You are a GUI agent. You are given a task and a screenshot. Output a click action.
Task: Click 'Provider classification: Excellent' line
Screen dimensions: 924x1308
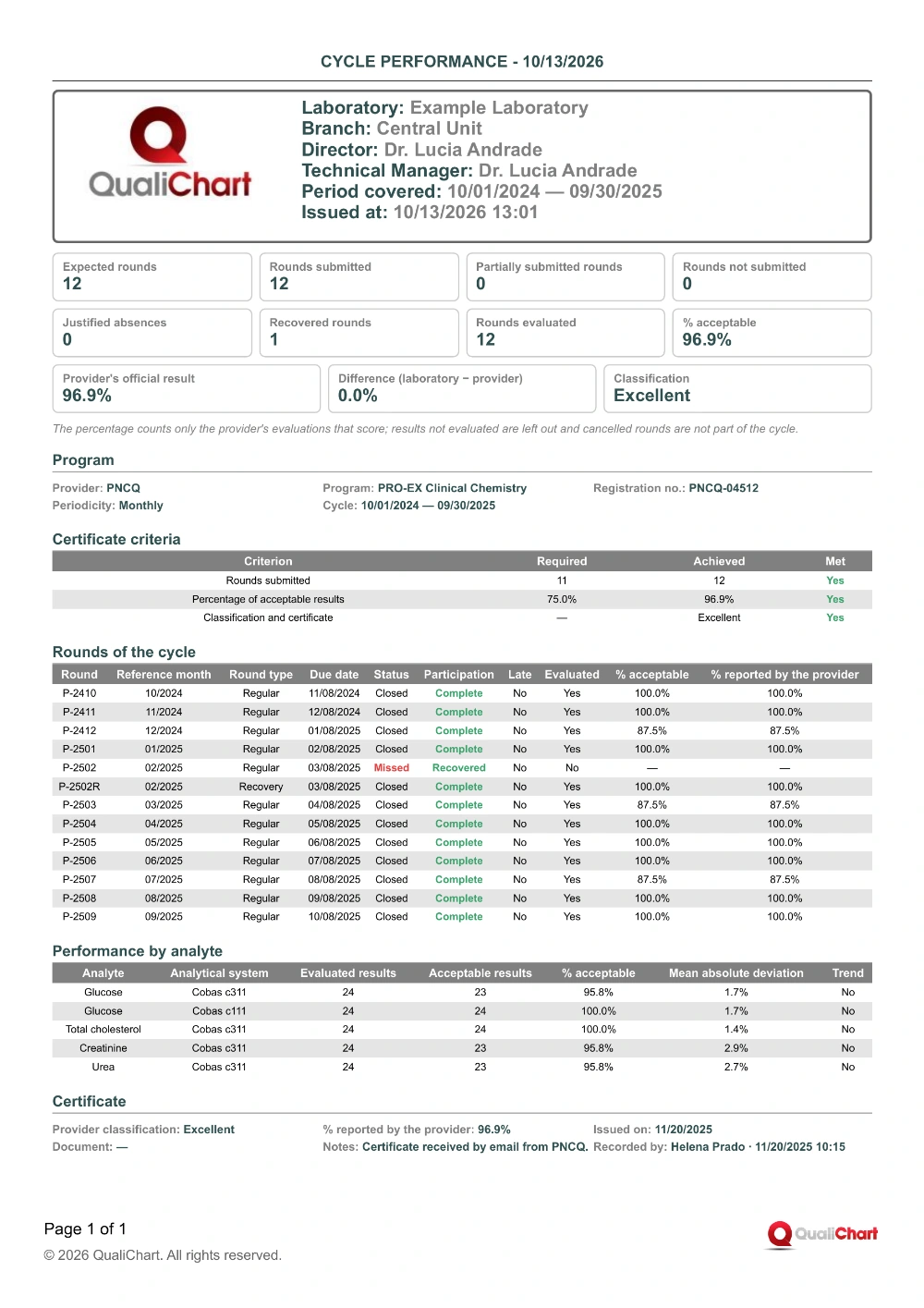(x=143, y=1130)
